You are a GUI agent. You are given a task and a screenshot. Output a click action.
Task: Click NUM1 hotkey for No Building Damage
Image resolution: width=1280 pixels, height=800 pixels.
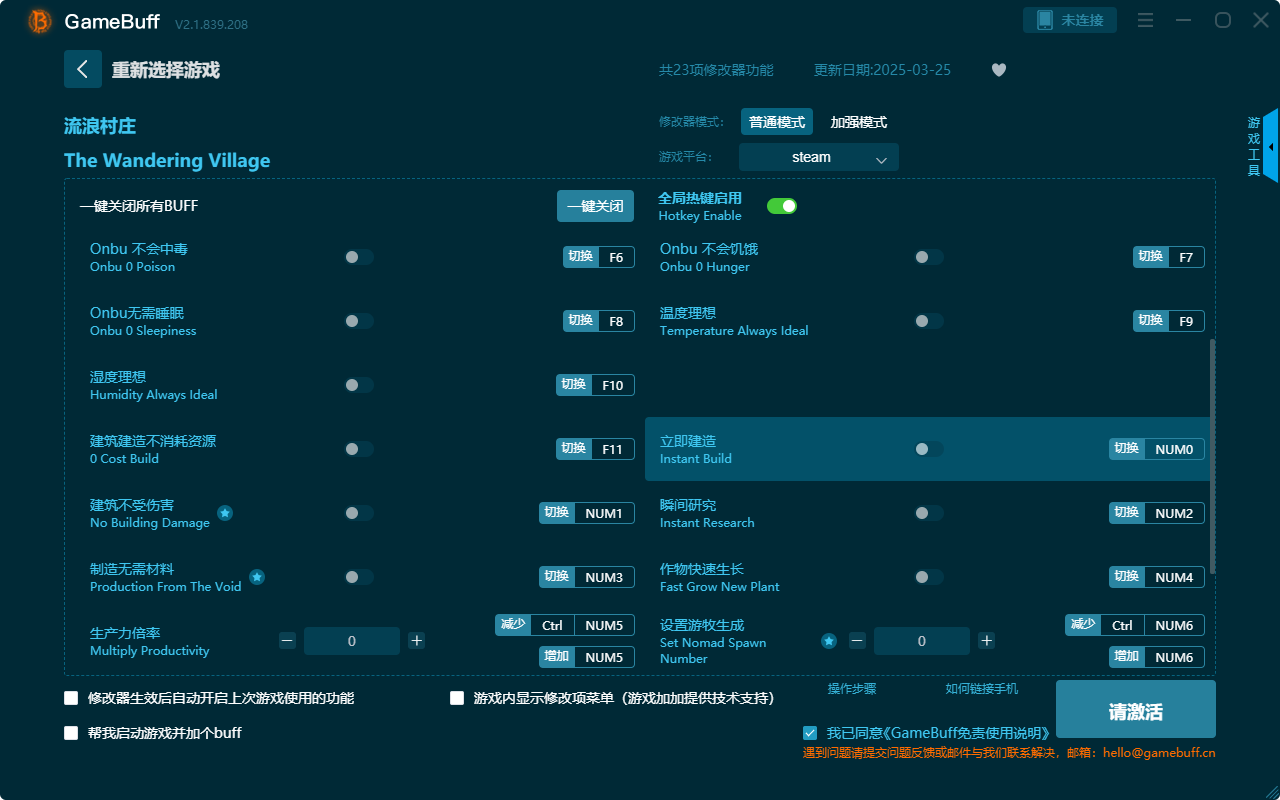587,513
